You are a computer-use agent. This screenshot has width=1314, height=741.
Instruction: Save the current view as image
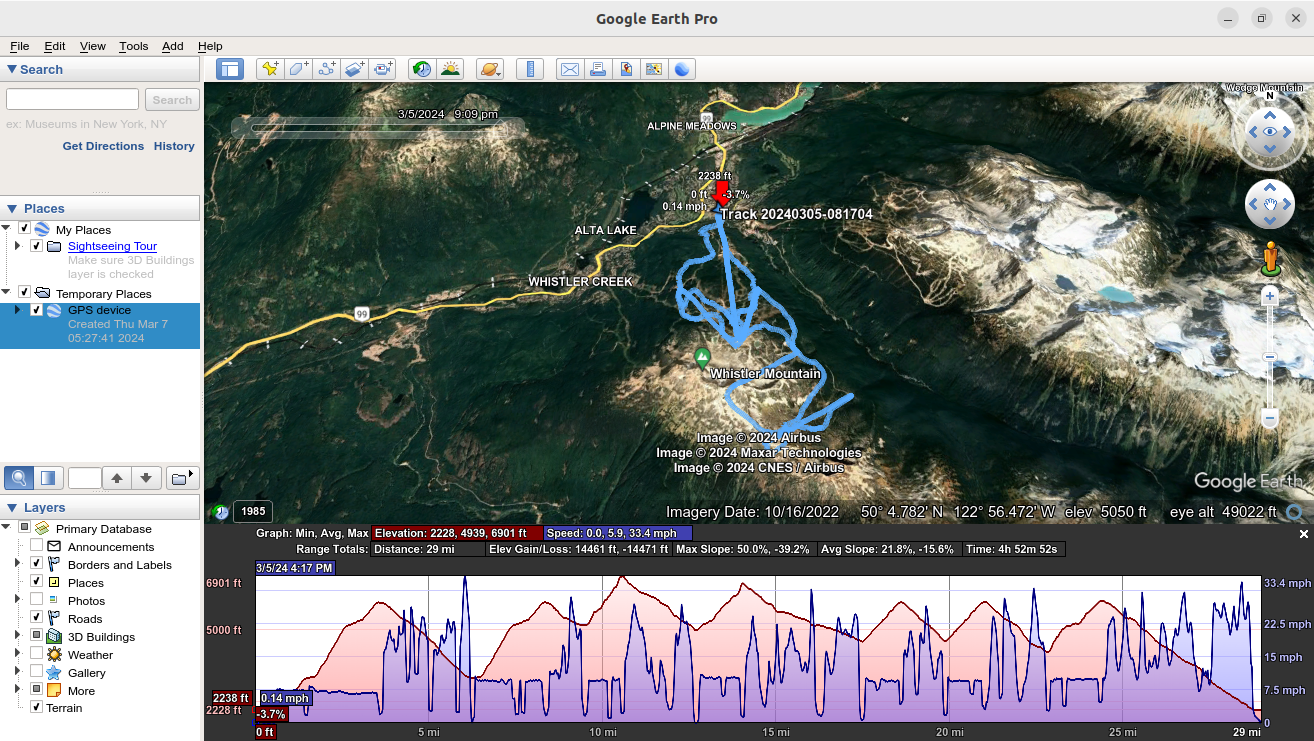pyautogui.click(x=626, y=69)
